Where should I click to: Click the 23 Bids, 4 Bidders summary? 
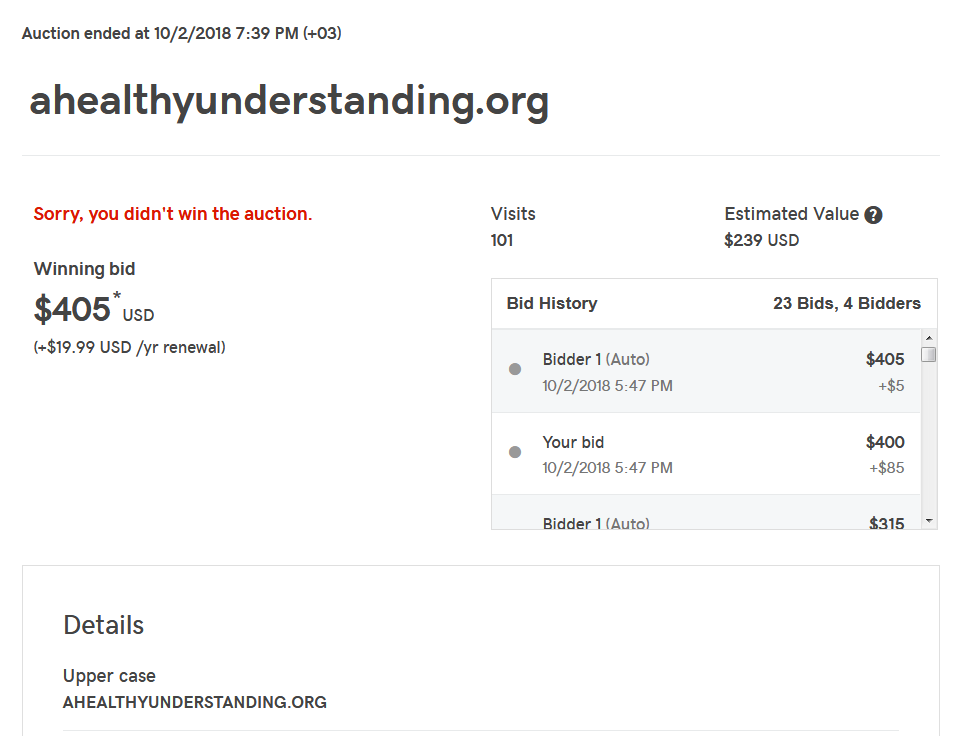pyautogui.click(x=847, y=303)
